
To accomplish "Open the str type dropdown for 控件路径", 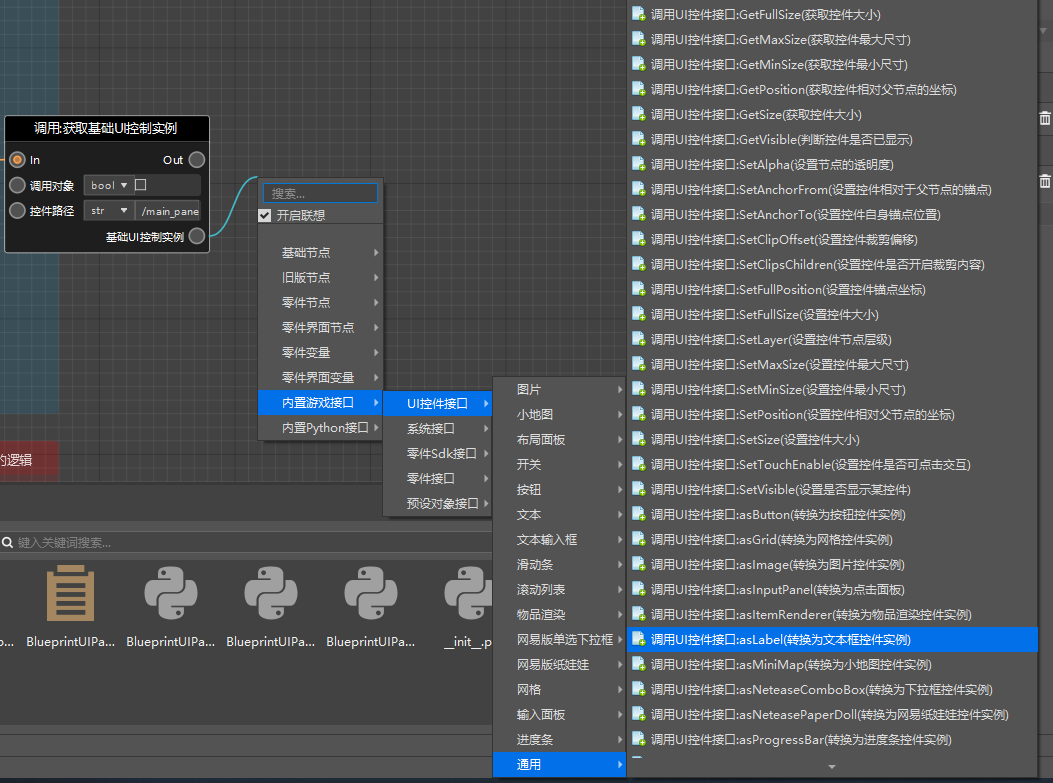I will 109,211.
